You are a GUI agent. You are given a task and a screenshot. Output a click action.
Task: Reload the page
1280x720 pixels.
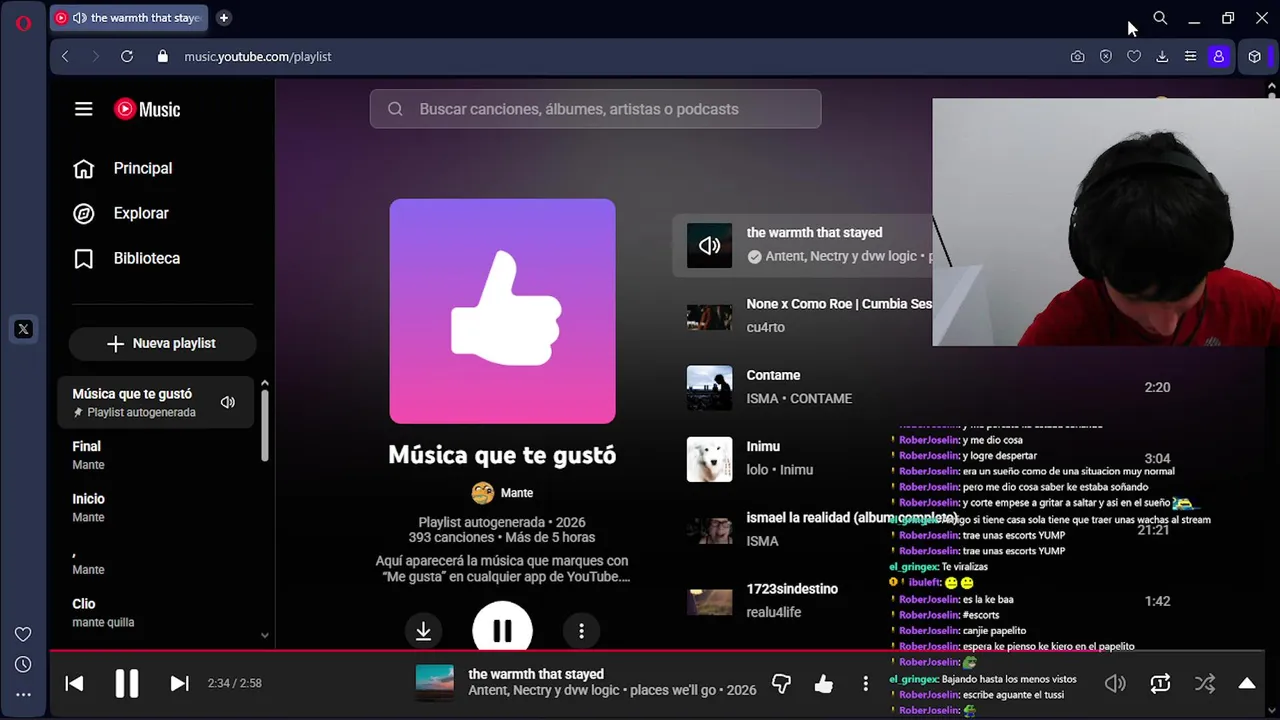127,57
